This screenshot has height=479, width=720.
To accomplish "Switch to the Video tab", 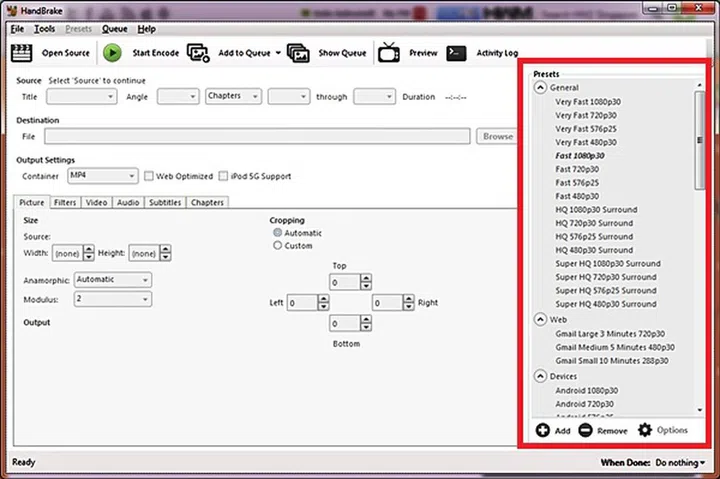I will (x=96, y=203).
